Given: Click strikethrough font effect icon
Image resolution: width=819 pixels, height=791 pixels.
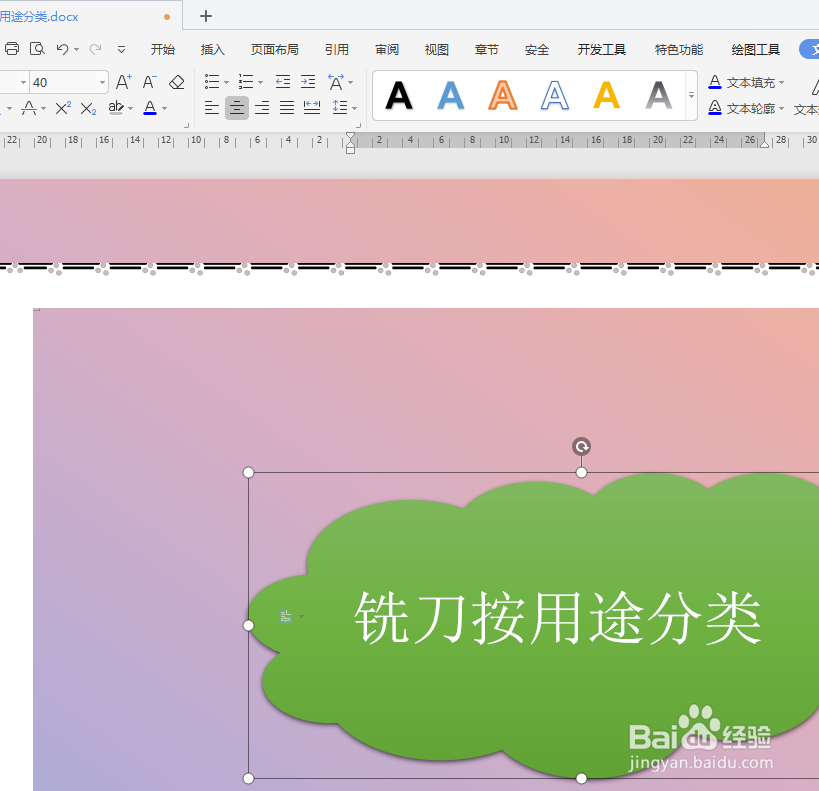Looking at the screenshot, I should pos(29,108).
